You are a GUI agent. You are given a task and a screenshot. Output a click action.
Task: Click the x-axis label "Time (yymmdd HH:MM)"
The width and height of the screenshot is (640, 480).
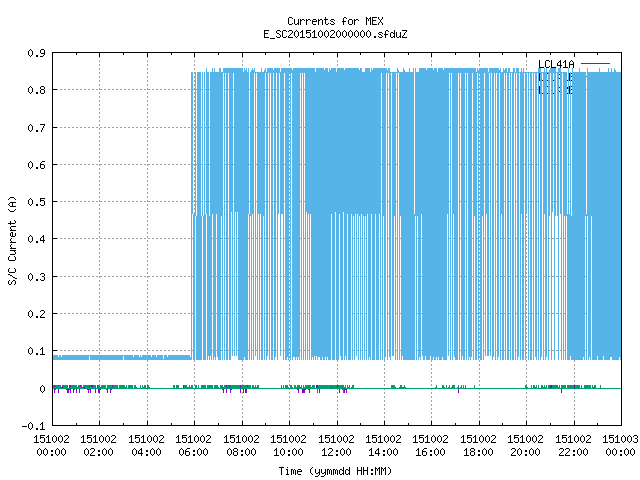(335, 471)
